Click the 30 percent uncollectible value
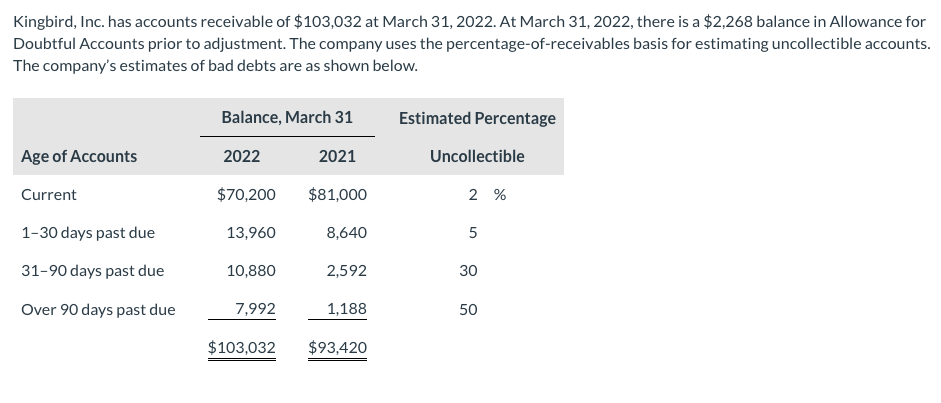The width and height of the screenshot is (941, 403). click(468, 271)
